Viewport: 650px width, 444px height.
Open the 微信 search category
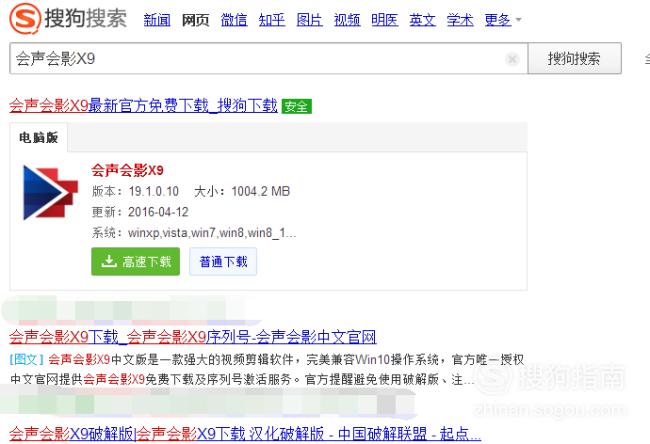234,19
